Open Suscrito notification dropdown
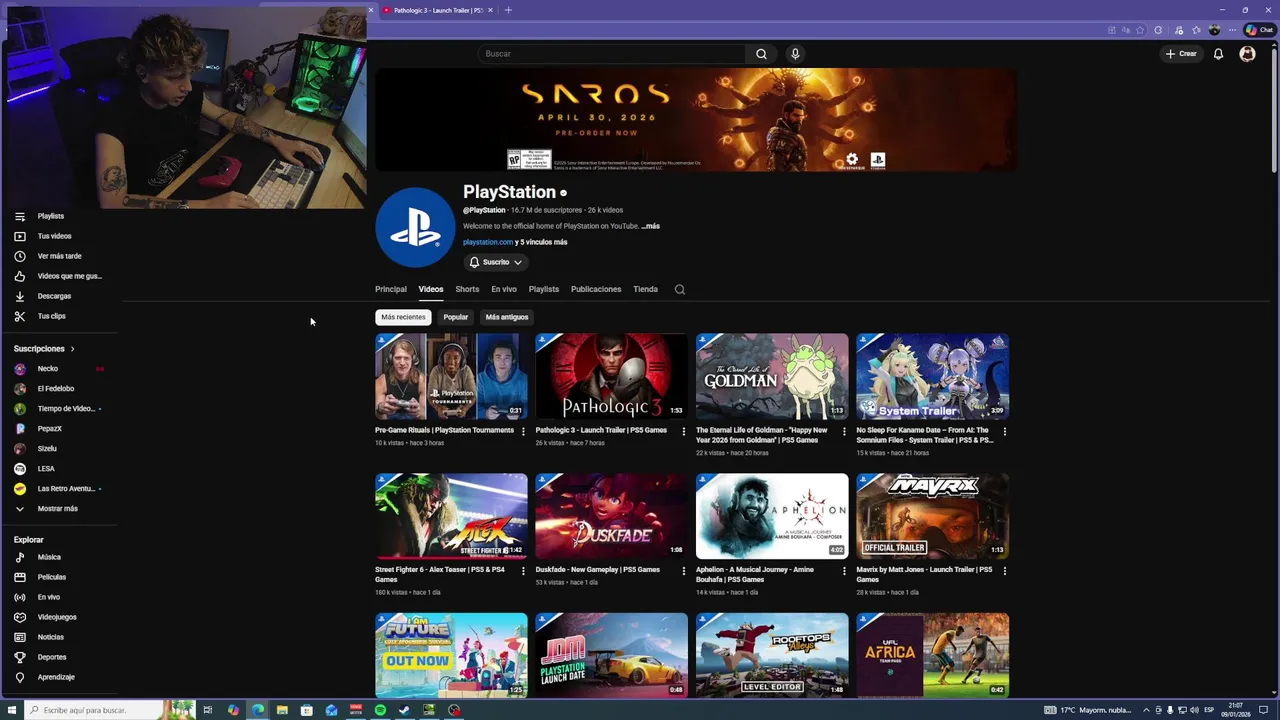Image resolution: width=1280 pixels, height=720 pixels. 496,262
